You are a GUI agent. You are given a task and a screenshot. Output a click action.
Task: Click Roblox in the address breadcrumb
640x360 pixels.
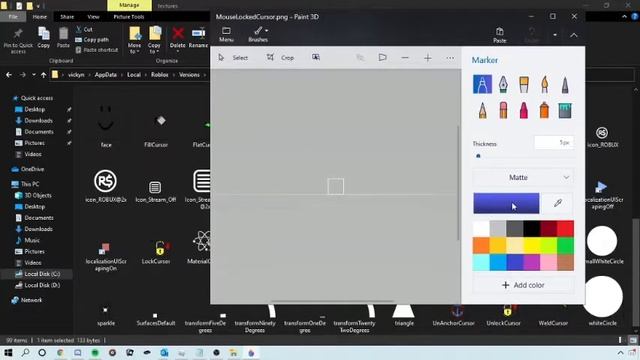pyautogui.click(x=160, y=75)
